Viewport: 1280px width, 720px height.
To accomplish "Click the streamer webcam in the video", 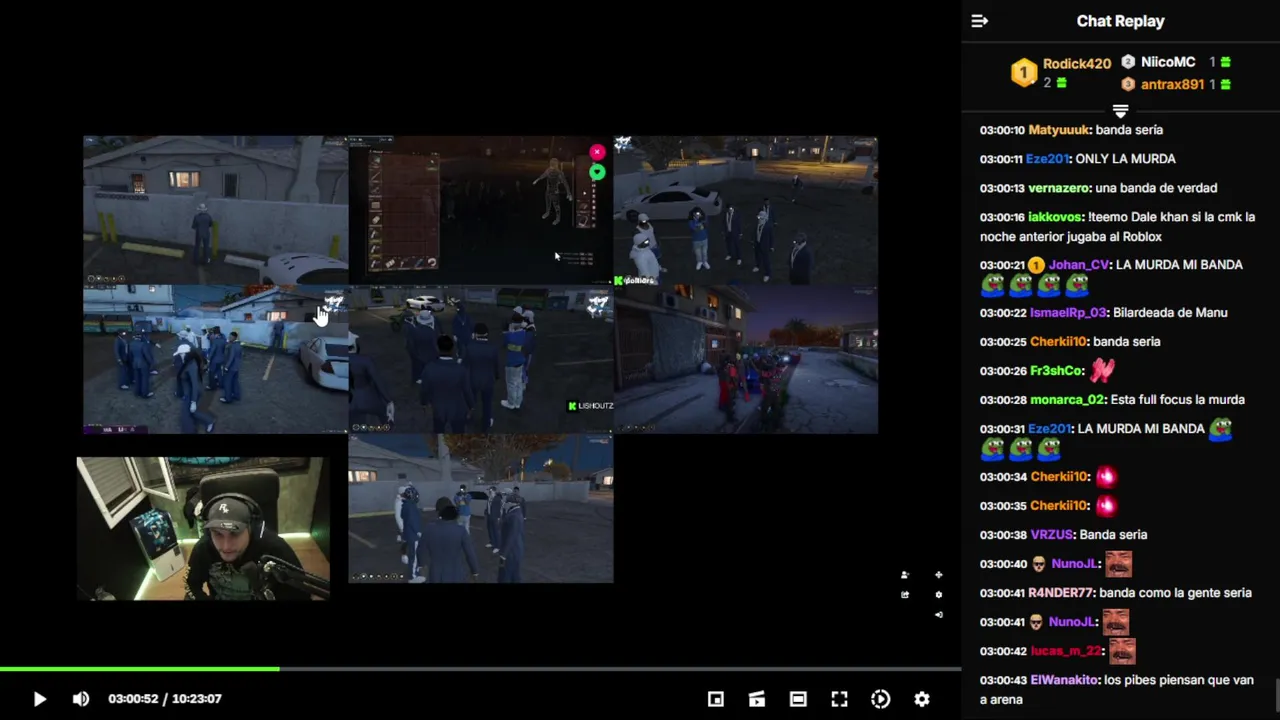I will click(x=203, y=528).
